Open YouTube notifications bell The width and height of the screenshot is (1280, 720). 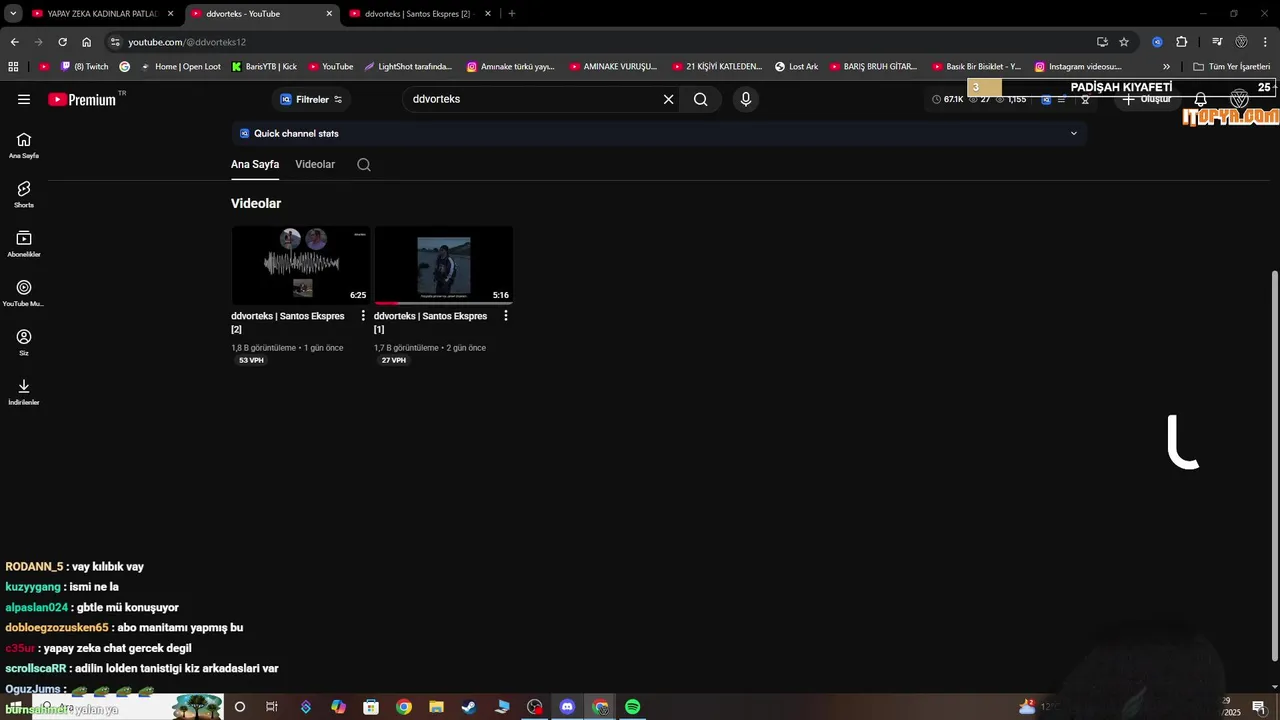point(1201,100)
